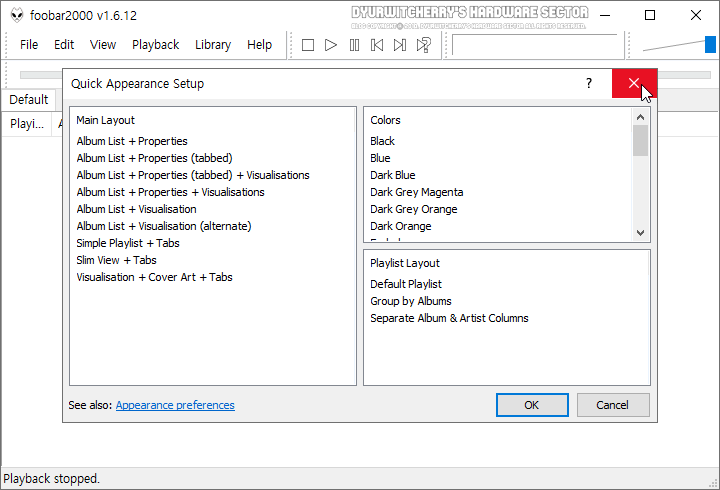Select Album List + Properties (tabbed) + Visualisations
The width and height of the screenshot is (720, 490).
tap(193, 175)
